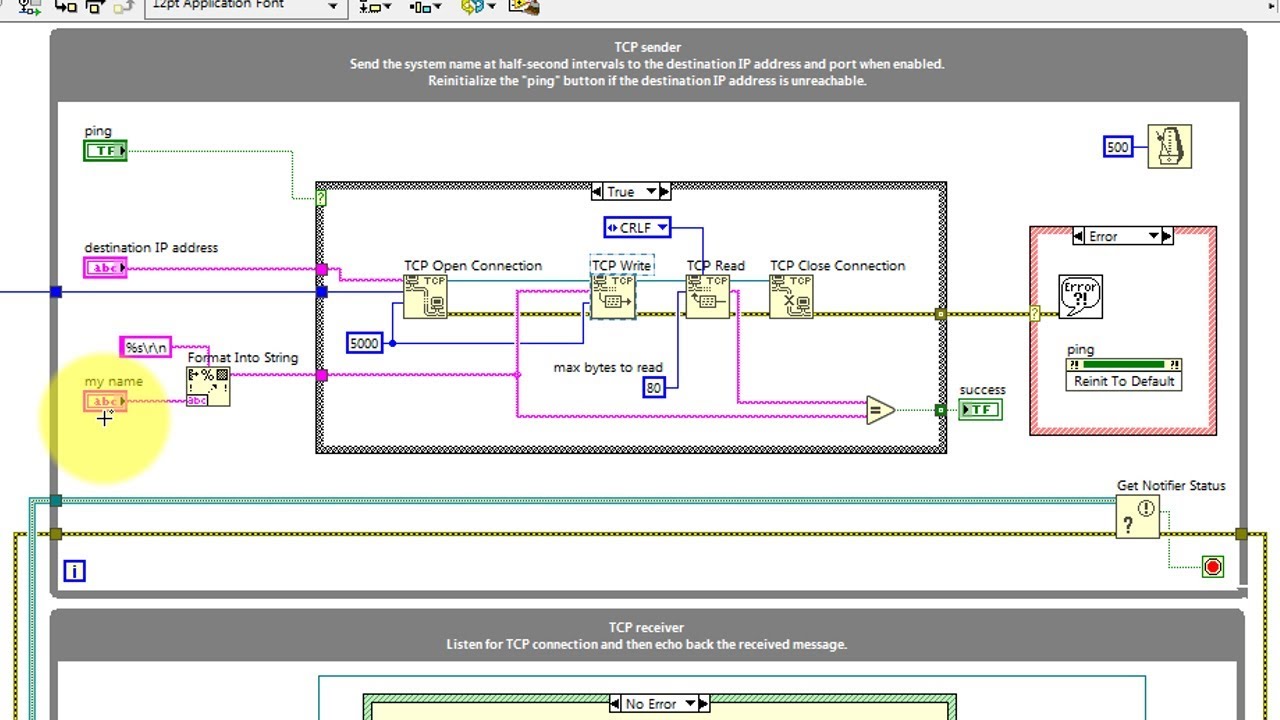This screenshot has height=720, width=1280.
Task: Click the Reinit To Default invoke node
Action: coord(1124,381)
